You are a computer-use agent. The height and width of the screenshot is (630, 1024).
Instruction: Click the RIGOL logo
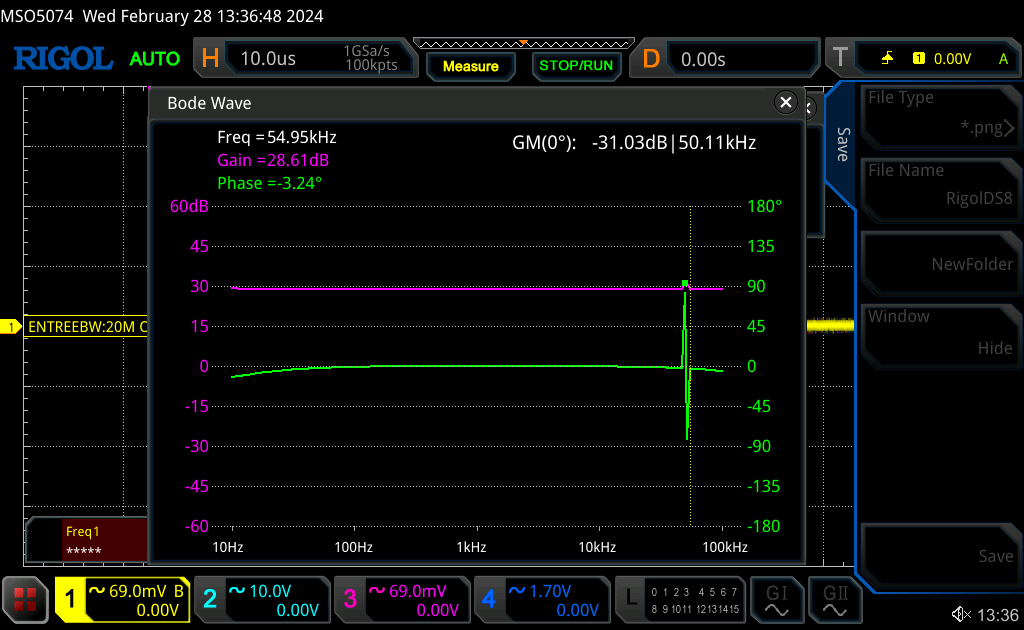coord(63,59)
